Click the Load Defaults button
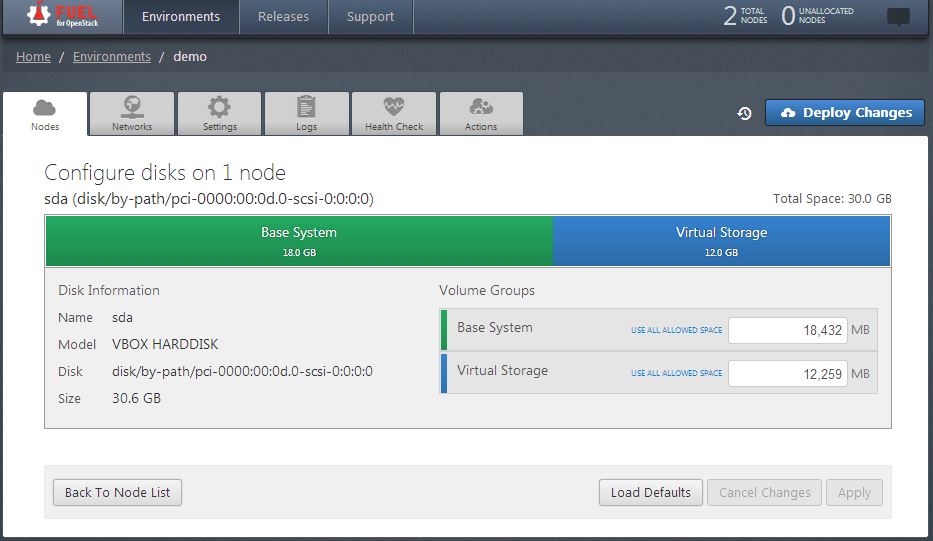Viewport: 933px width, 541px height. tap(650, 493)
